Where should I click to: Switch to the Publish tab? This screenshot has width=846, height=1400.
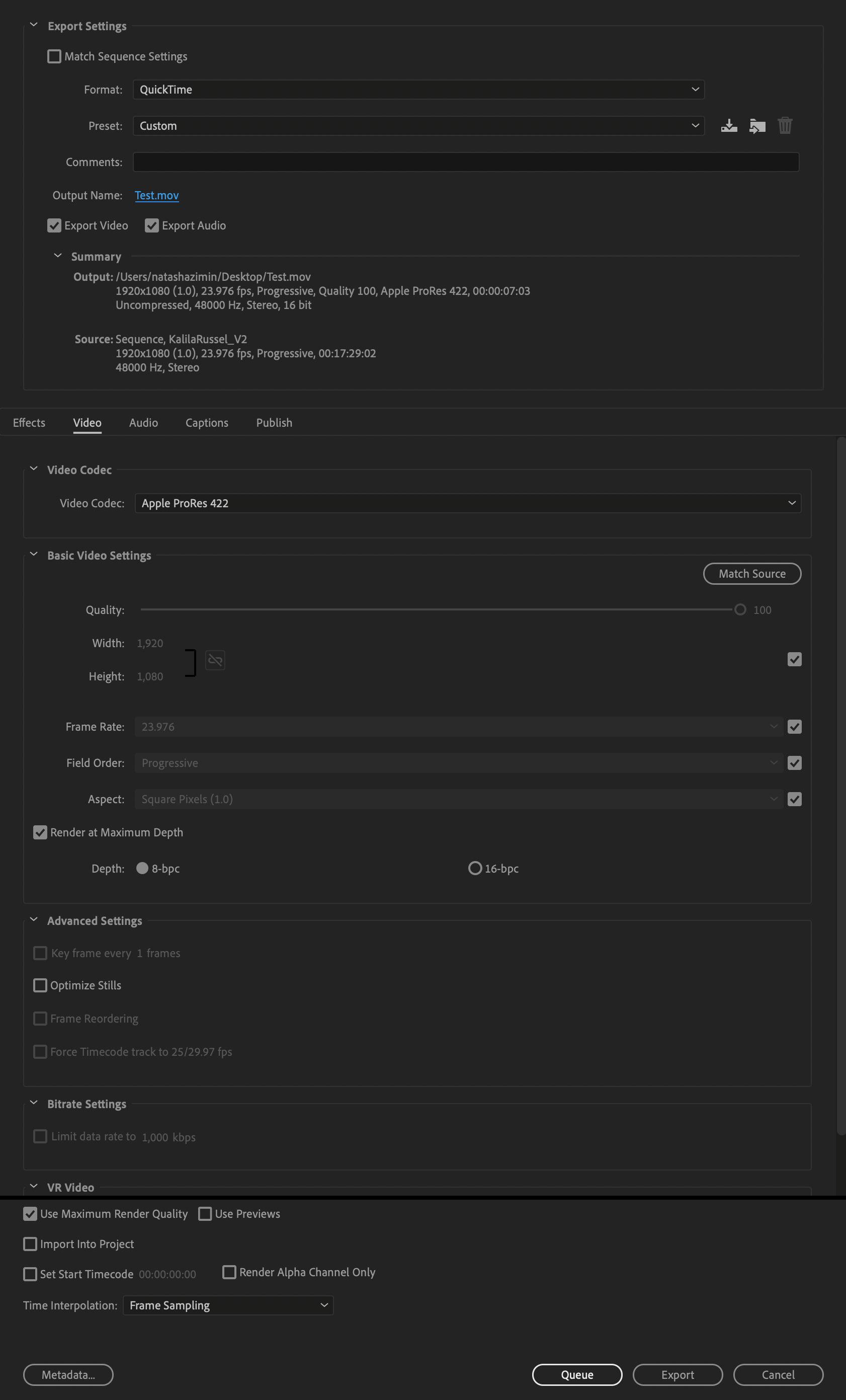[x=274, y=423]
